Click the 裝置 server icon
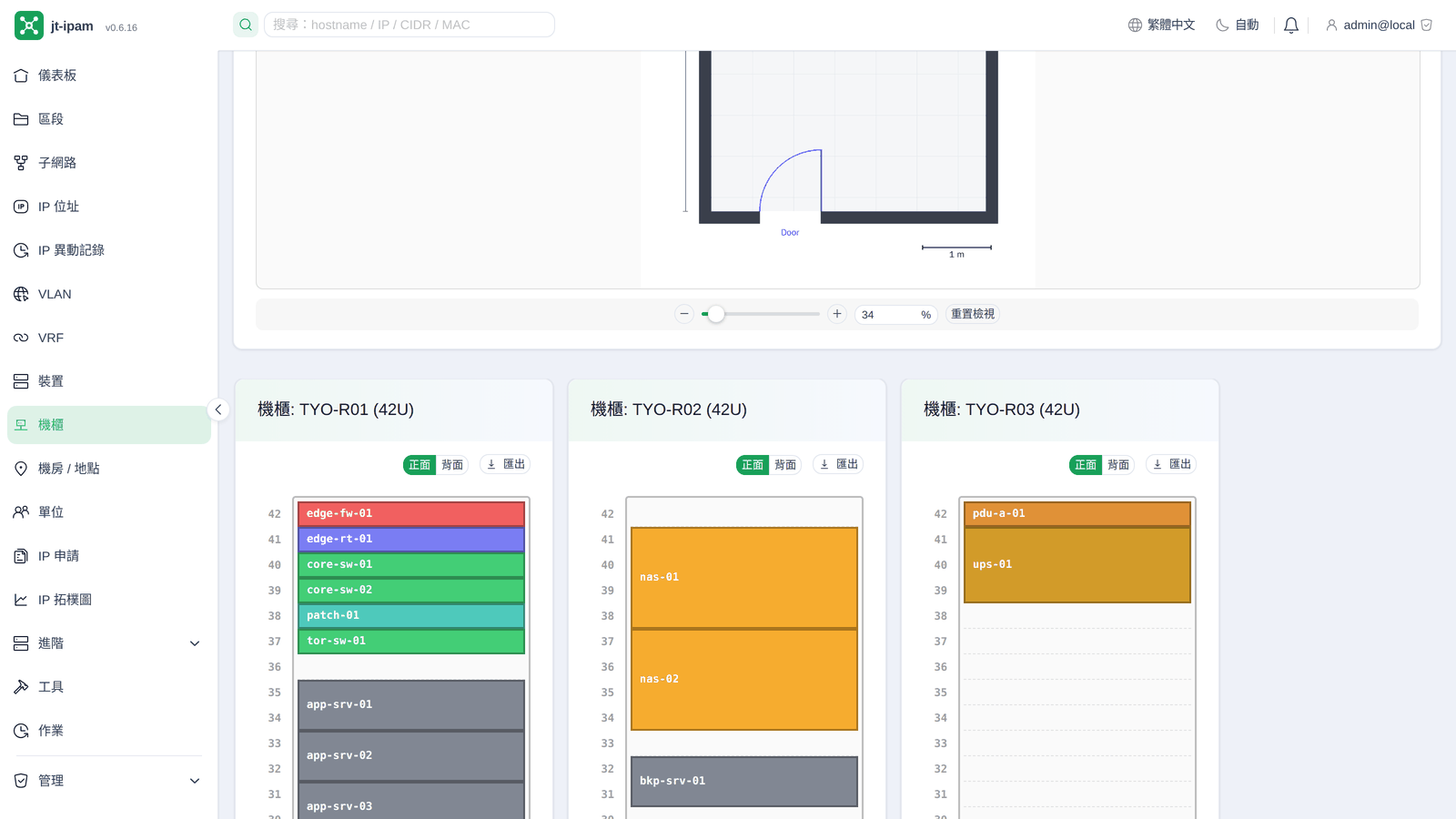Image resolution: width=1456 pixels, height=819 pixels. (21, 381)
